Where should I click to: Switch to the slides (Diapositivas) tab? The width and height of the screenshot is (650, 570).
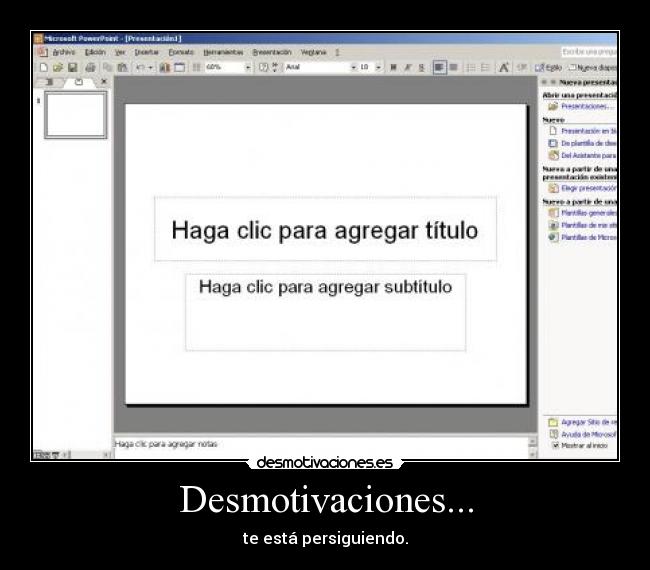(x=79, y=82)
